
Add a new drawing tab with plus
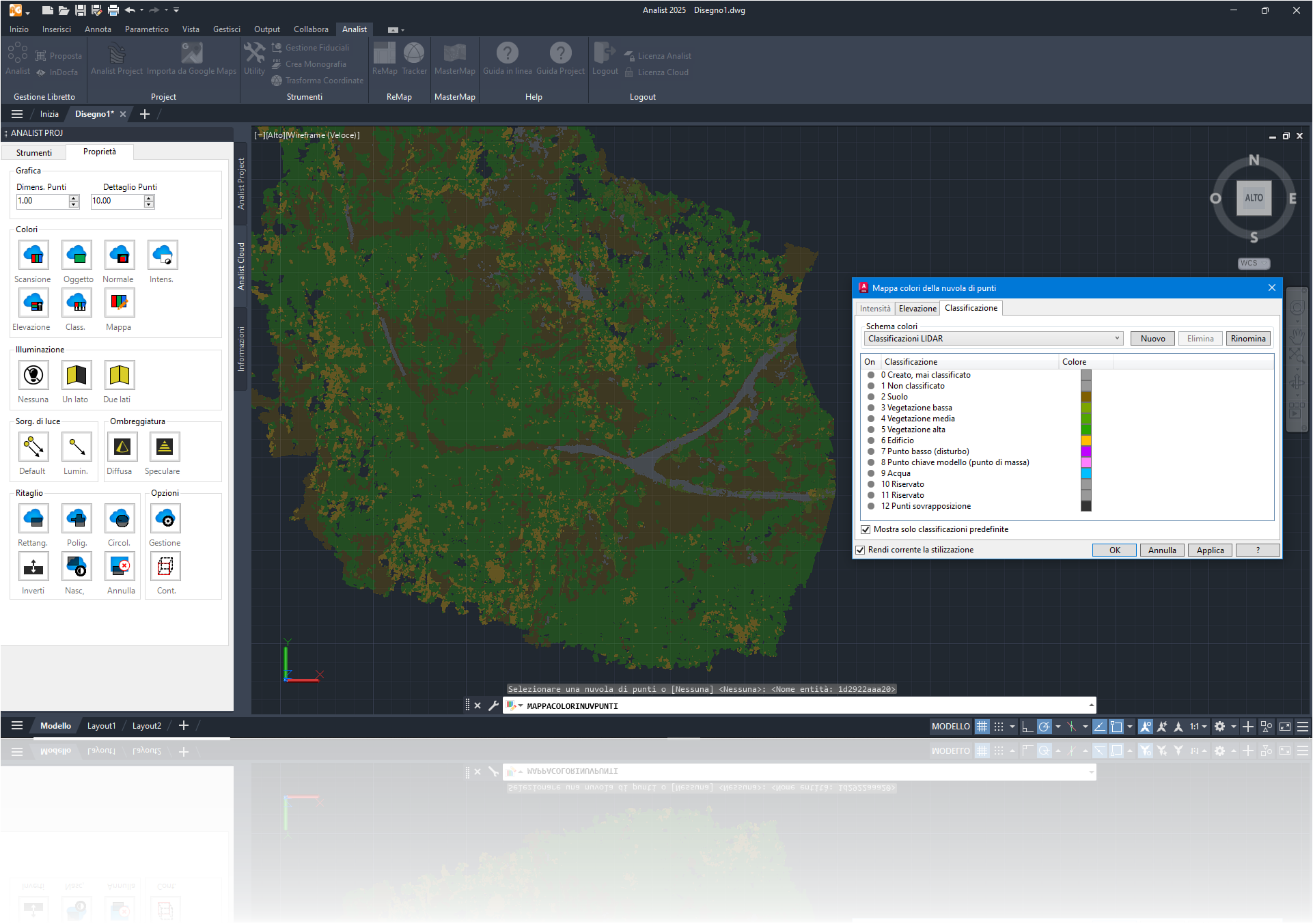tap(145, 114)
